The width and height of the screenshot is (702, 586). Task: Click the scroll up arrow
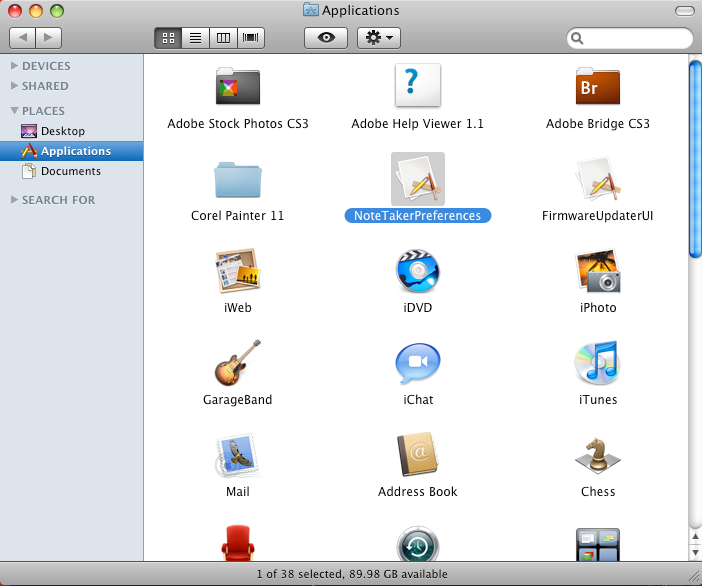click(x=695, y=537)
